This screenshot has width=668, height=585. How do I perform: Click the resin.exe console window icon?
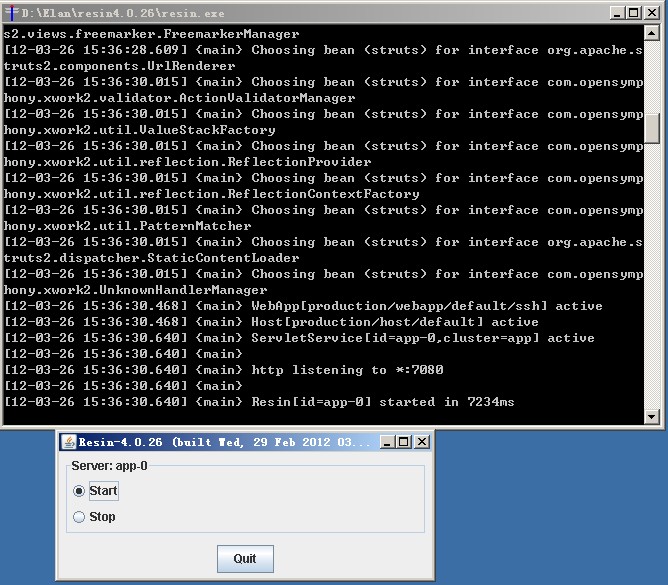pyautogui.click(x=12, y=13)
